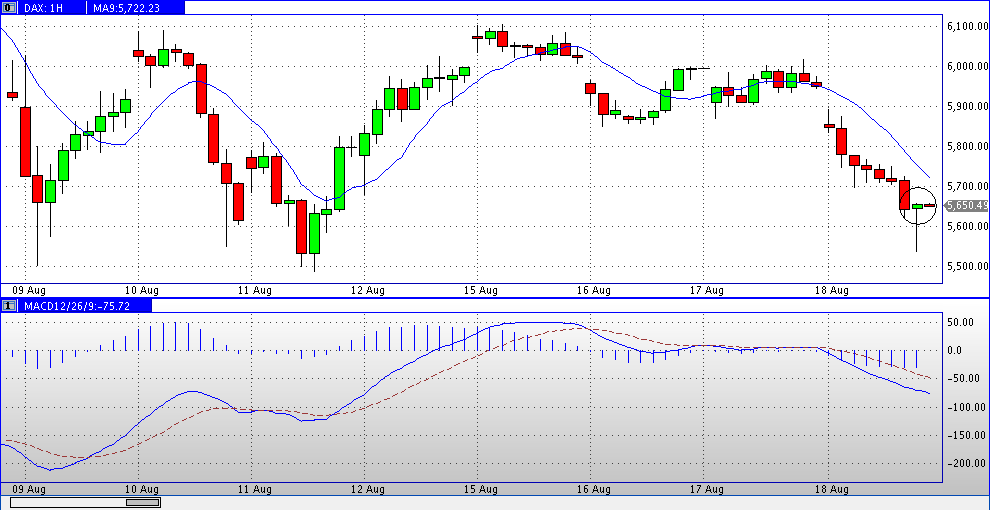Click the panel 1 icon beside MACD

point(9,306)
